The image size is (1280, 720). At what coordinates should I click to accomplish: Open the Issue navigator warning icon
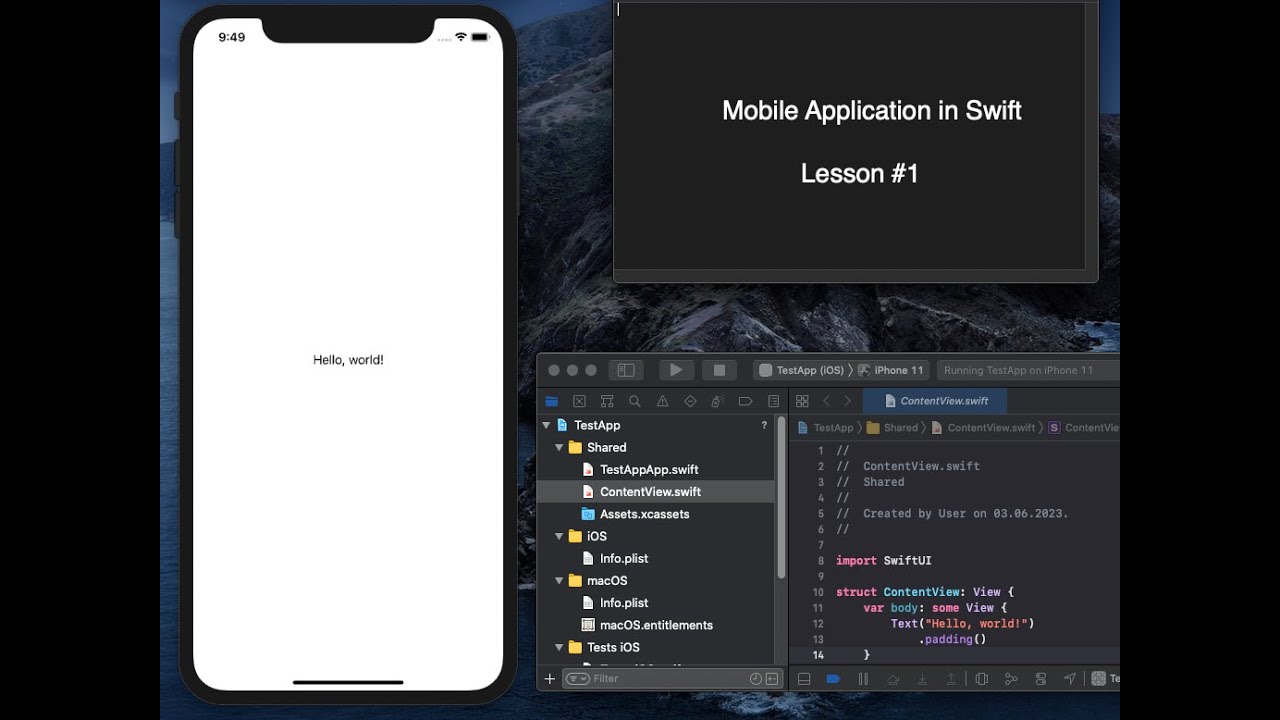coord(662,401)
